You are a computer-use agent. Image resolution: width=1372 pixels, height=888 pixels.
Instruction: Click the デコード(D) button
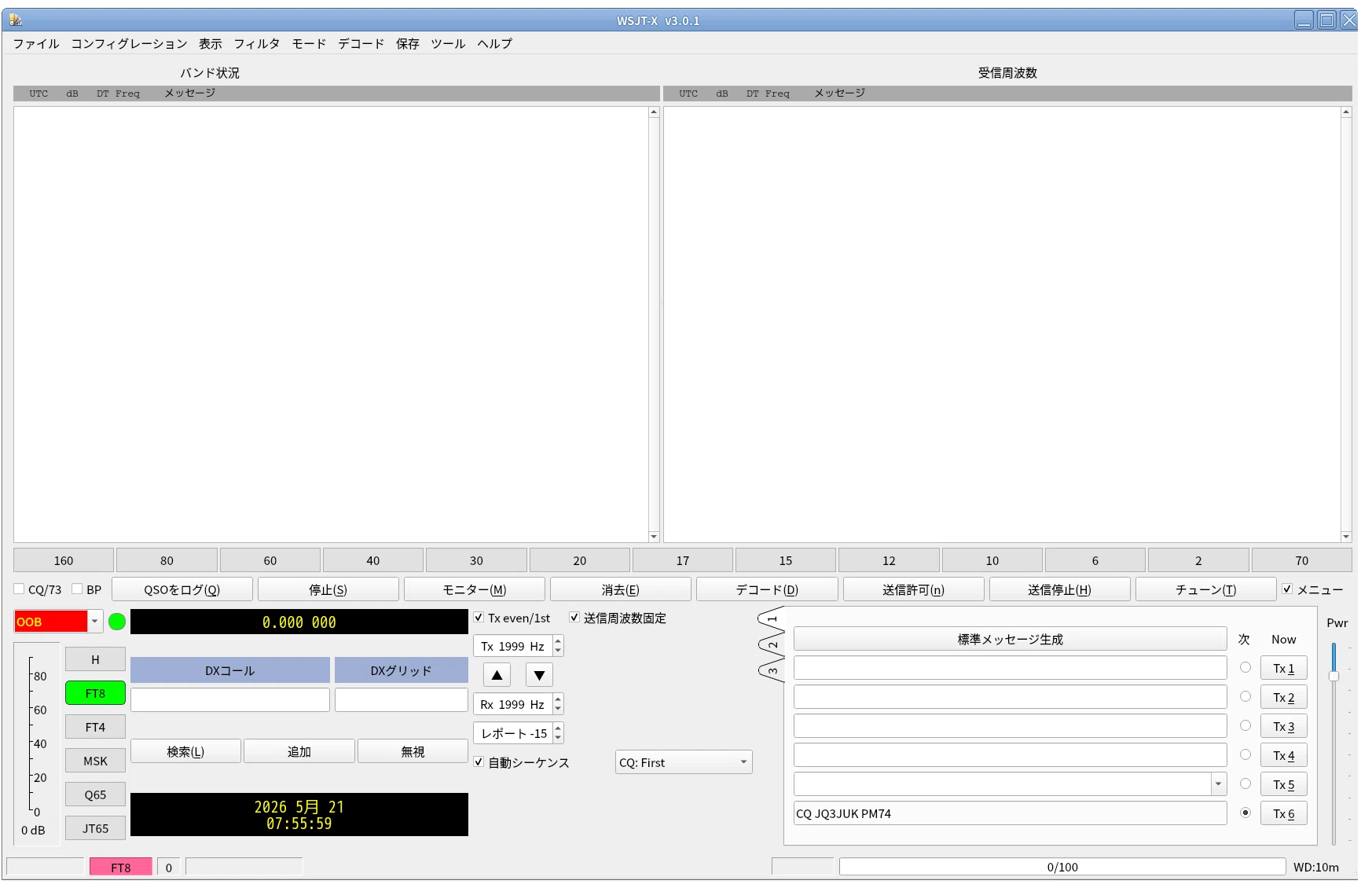[x=767, y=589]
